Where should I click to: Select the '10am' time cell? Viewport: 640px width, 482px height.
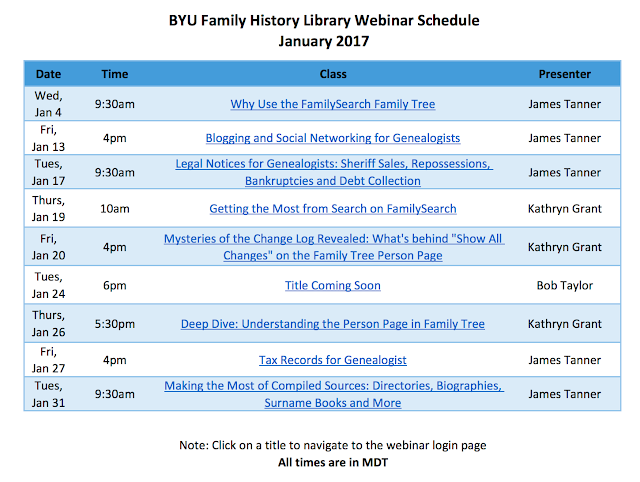pos(114,209)
